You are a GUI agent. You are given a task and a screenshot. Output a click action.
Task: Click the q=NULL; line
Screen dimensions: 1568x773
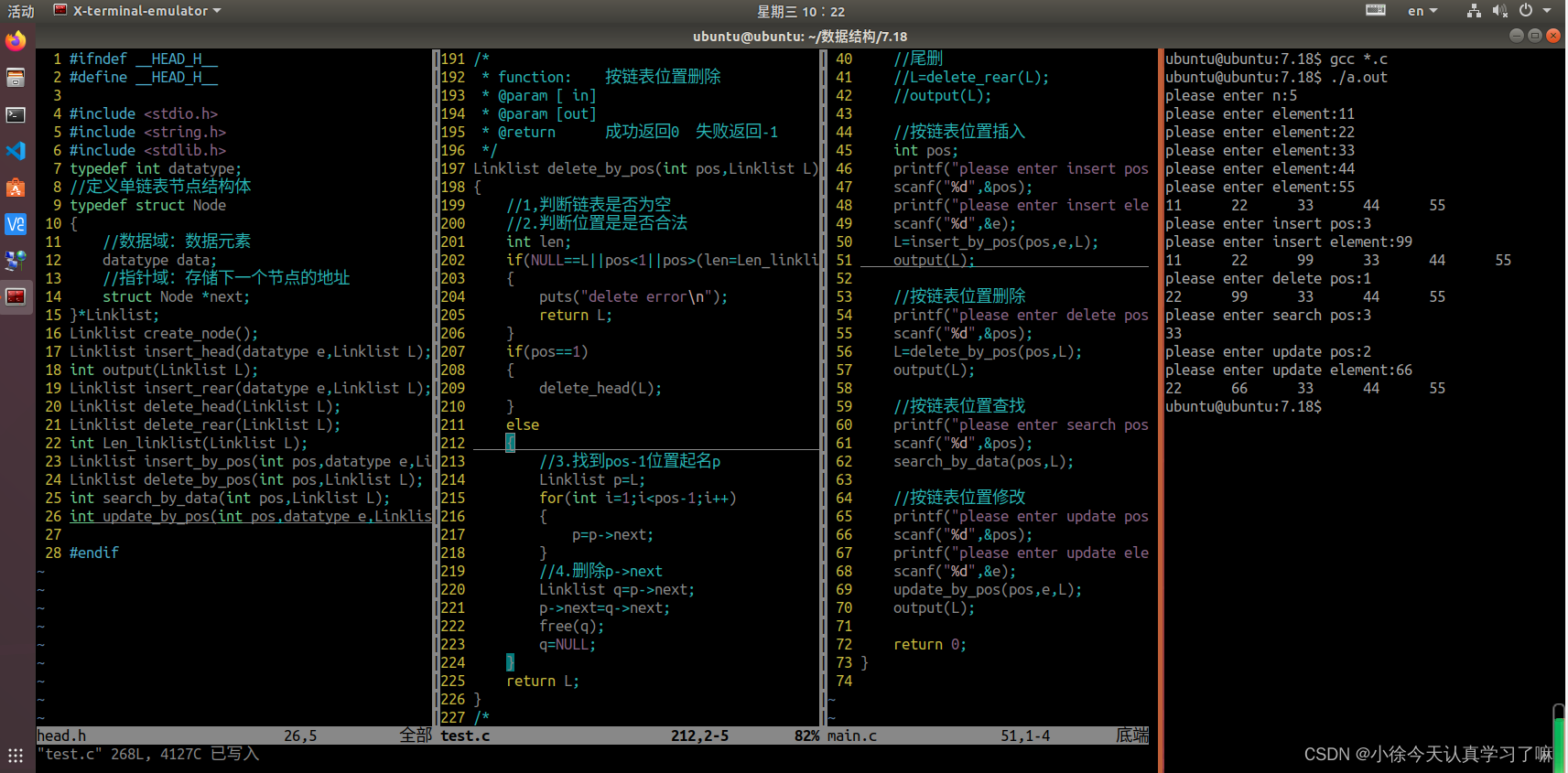click(x=568, y=644)
